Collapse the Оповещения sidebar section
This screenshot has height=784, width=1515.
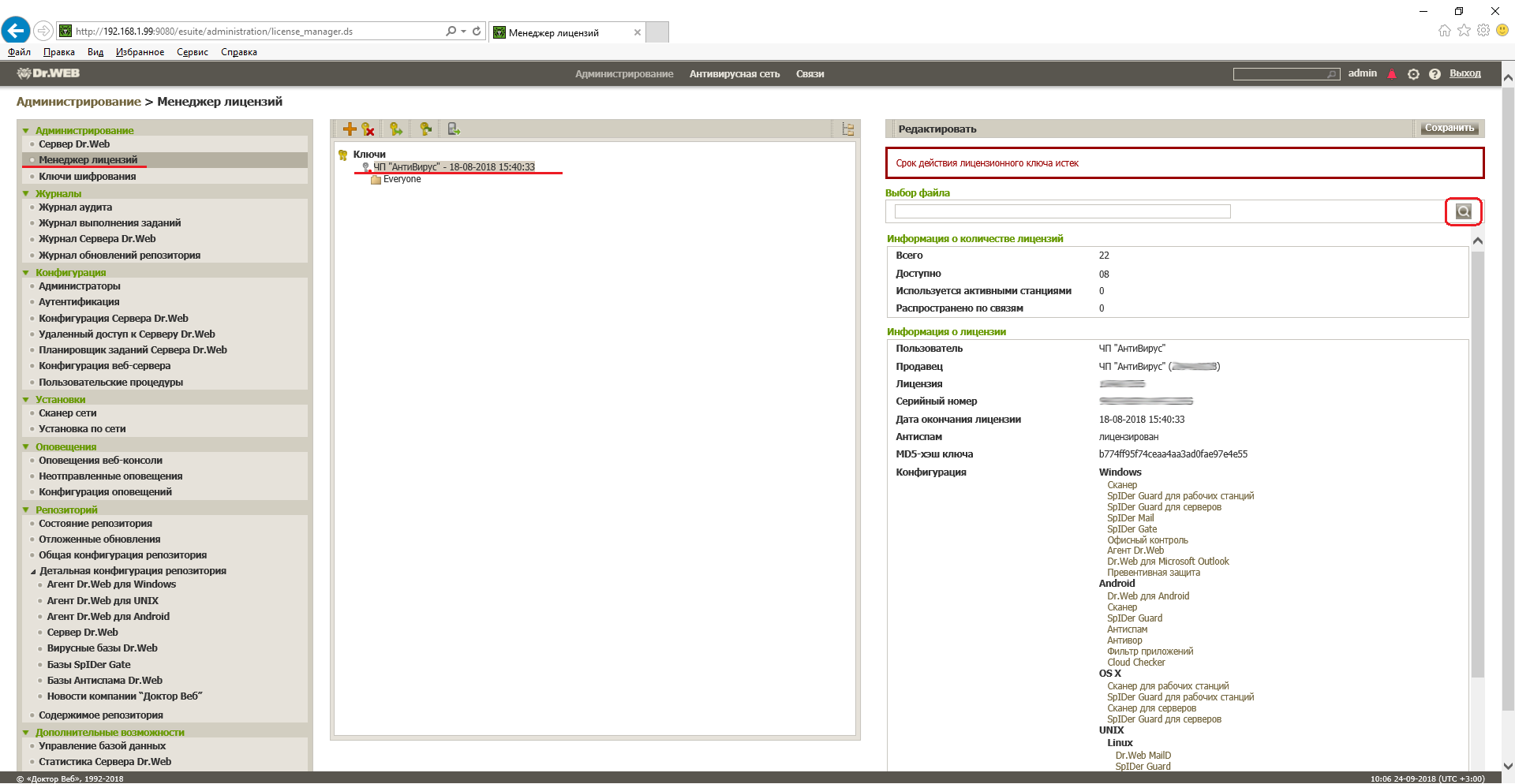click(x=26, y=447)
